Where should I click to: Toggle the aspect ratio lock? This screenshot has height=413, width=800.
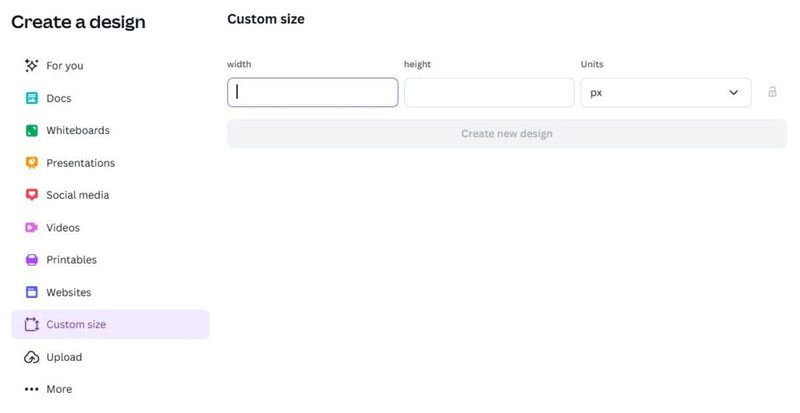[x=772, y=92]
